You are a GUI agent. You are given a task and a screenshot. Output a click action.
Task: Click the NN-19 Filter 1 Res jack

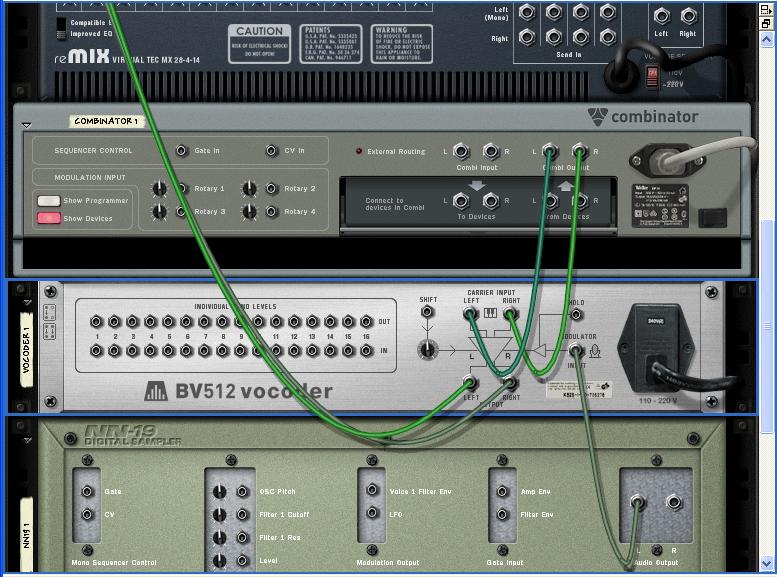[242, 537]
